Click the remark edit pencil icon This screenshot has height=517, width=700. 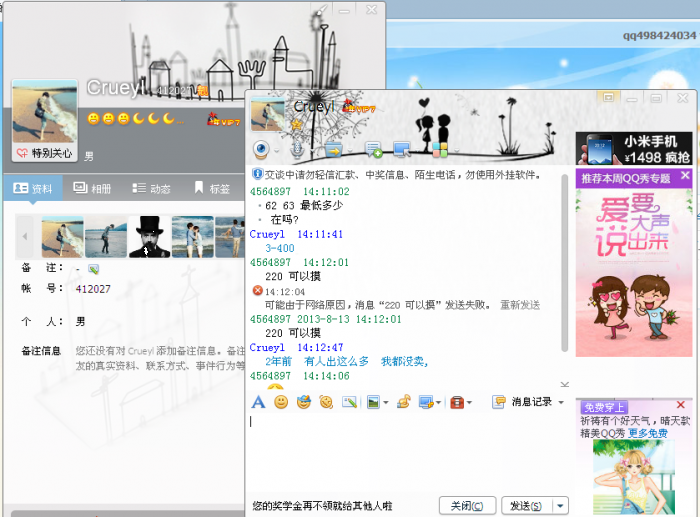93,269
